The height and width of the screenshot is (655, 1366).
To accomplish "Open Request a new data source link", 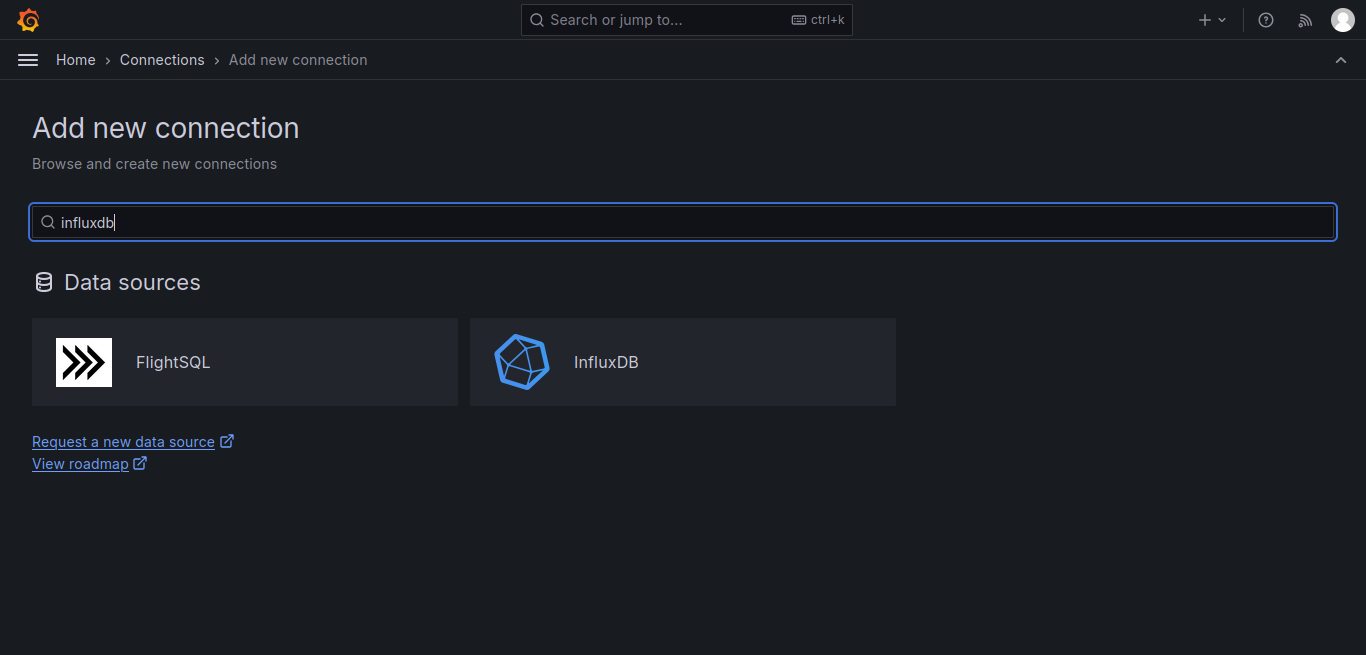I will tap(123, 442).
